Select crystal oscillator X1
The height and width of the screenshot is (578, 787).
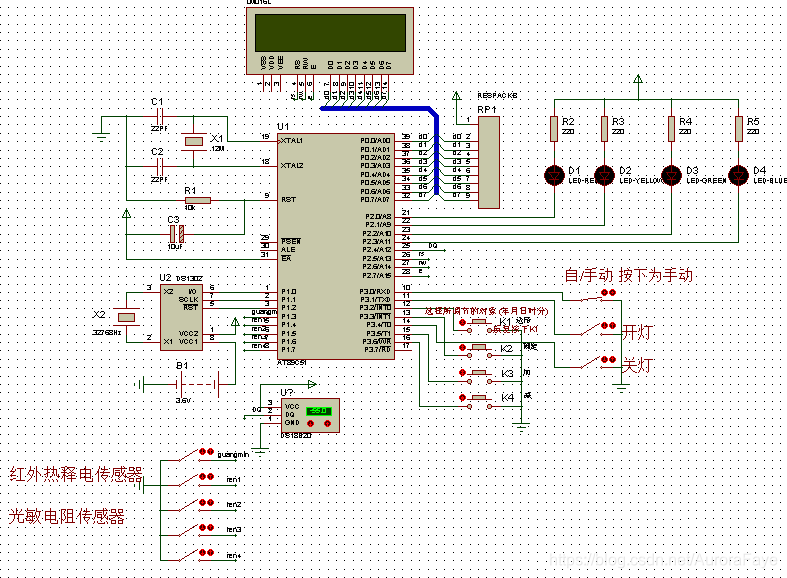coord(194,141)
